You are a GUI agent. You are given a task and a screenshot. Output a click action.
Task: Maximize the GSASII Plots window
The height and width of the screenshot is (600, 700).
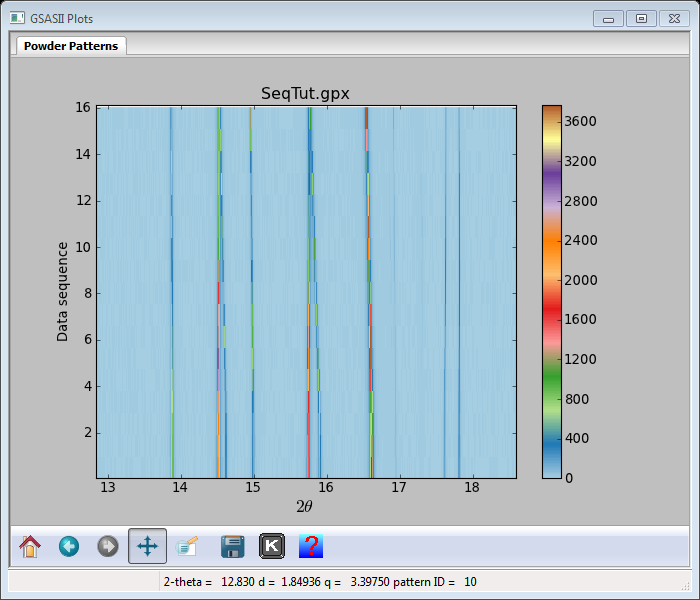(641, 19)
